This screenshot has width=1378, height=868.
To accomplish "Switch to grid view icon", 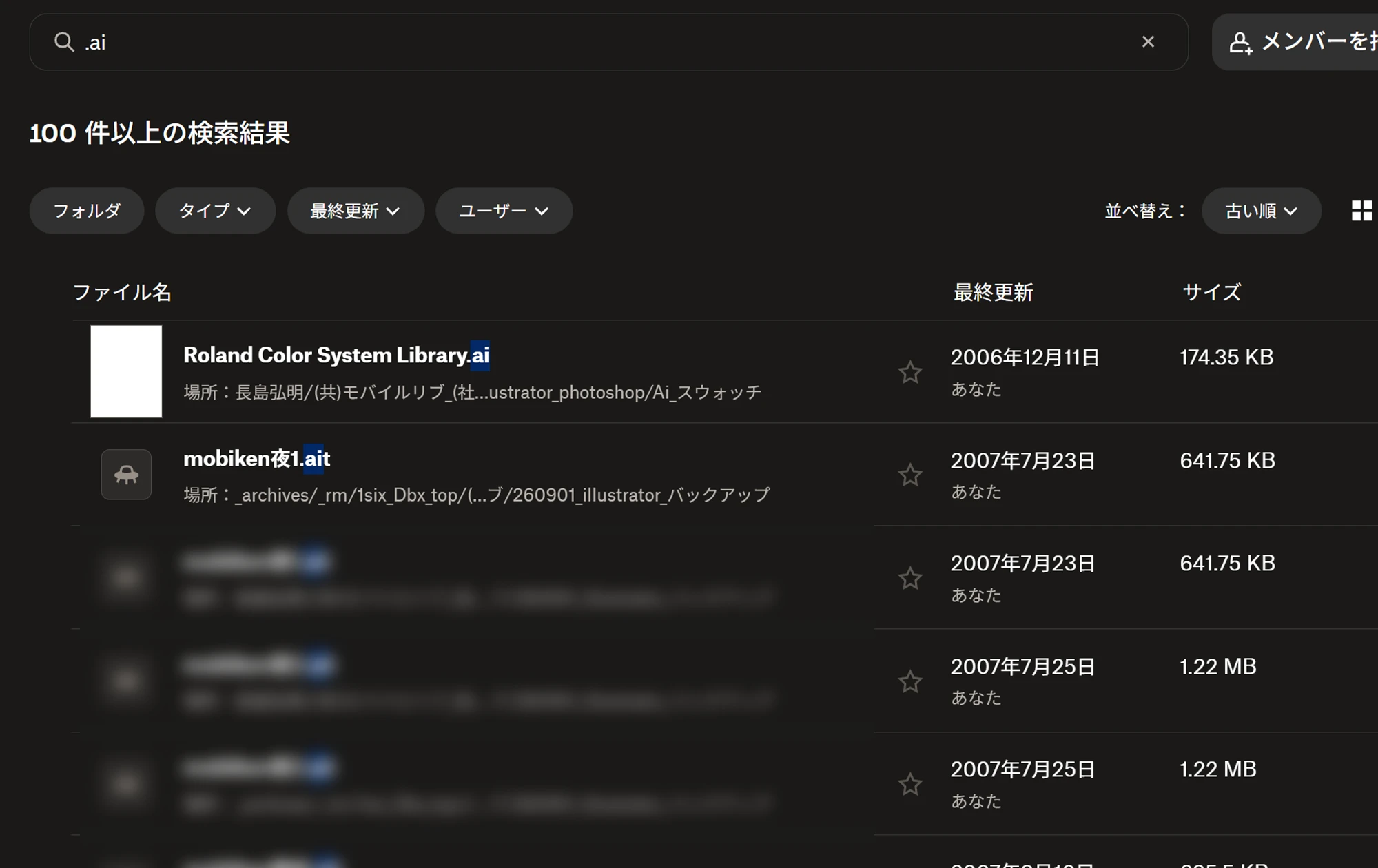I will [x=1361, y=211].
